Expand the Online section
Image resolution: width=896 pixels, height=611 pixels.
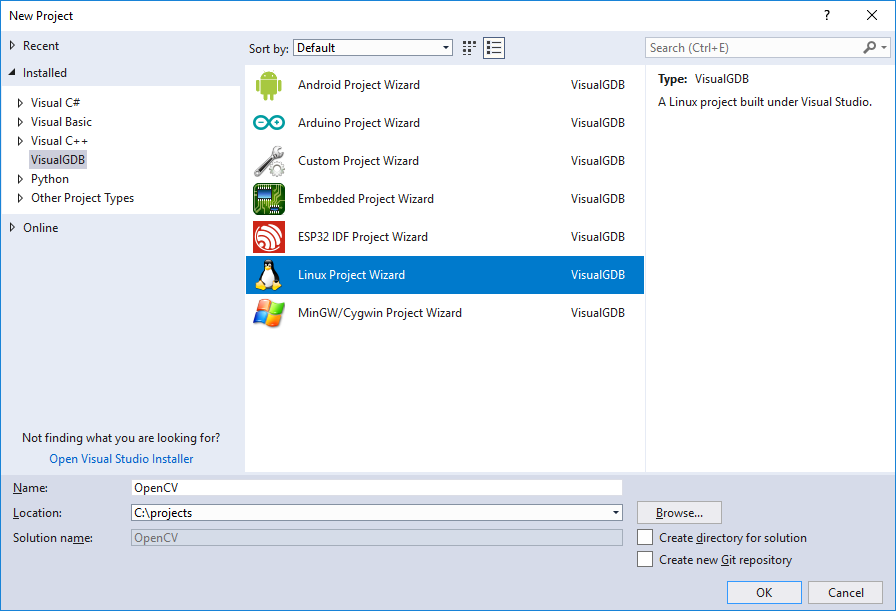[12, 227]
